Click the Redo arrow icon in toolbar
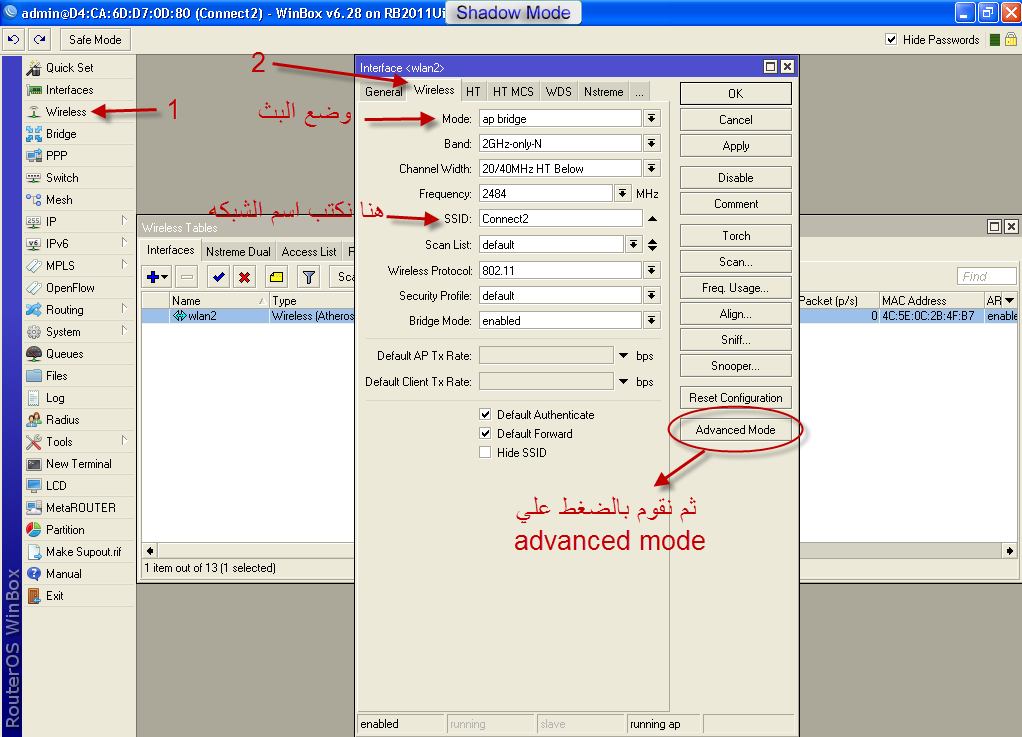Screen dimensions: 1022x737 [39, 40]
